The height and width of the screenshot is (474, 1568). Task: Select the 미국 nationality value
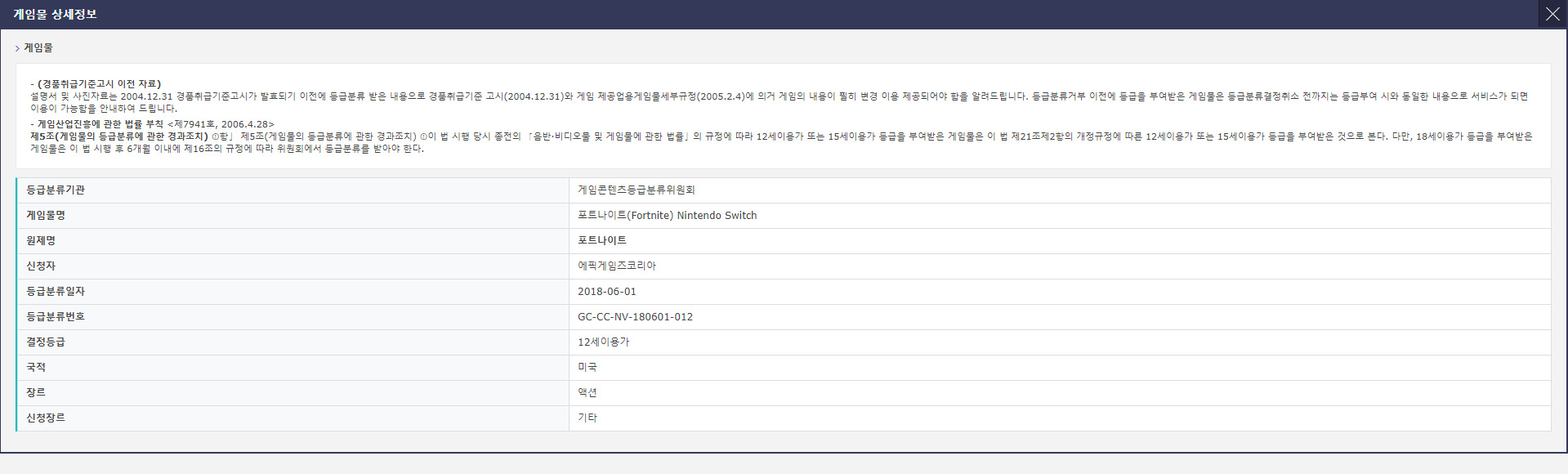(587, 367)
